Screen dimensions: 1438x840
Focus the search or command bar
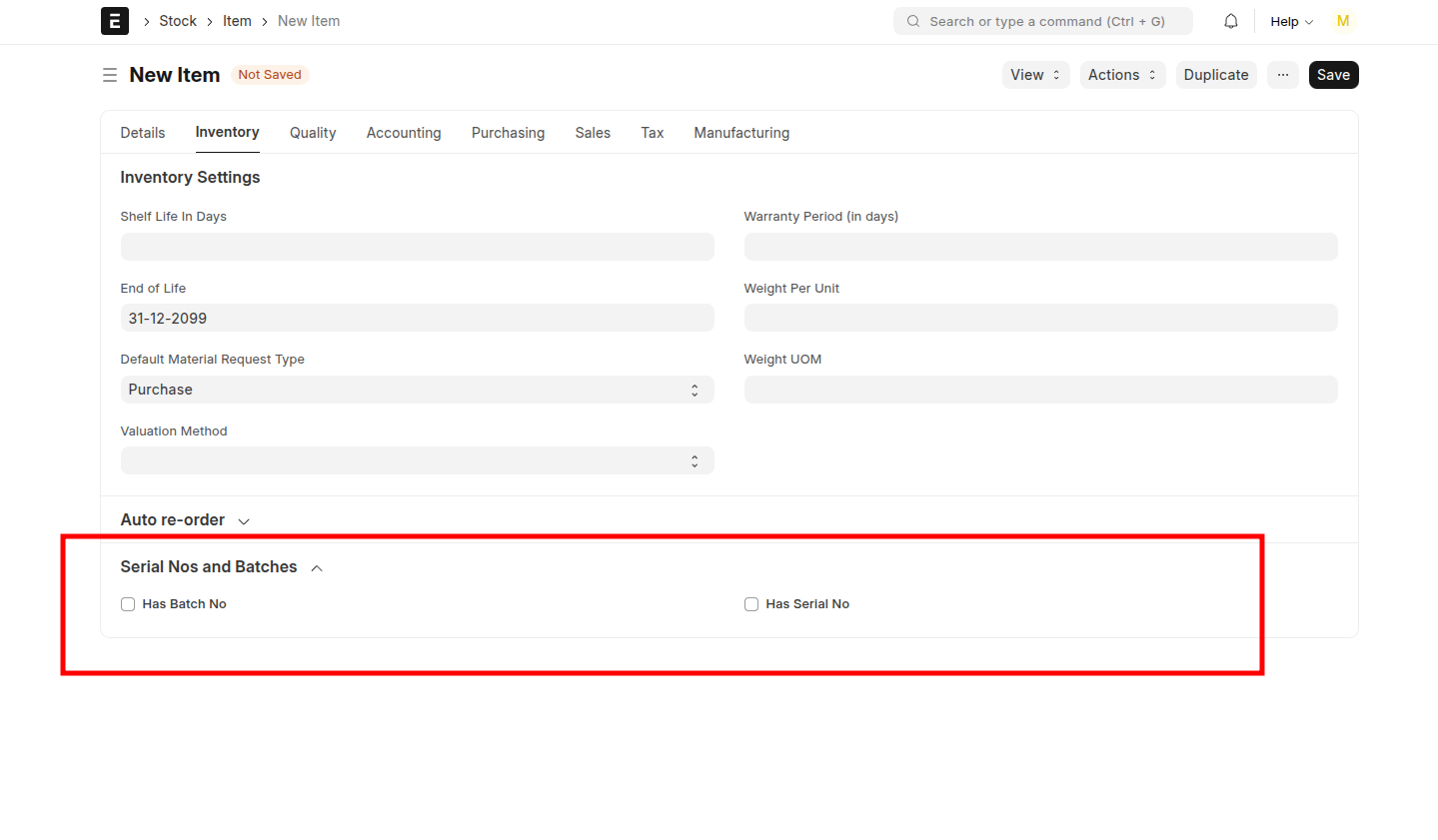1042,21
